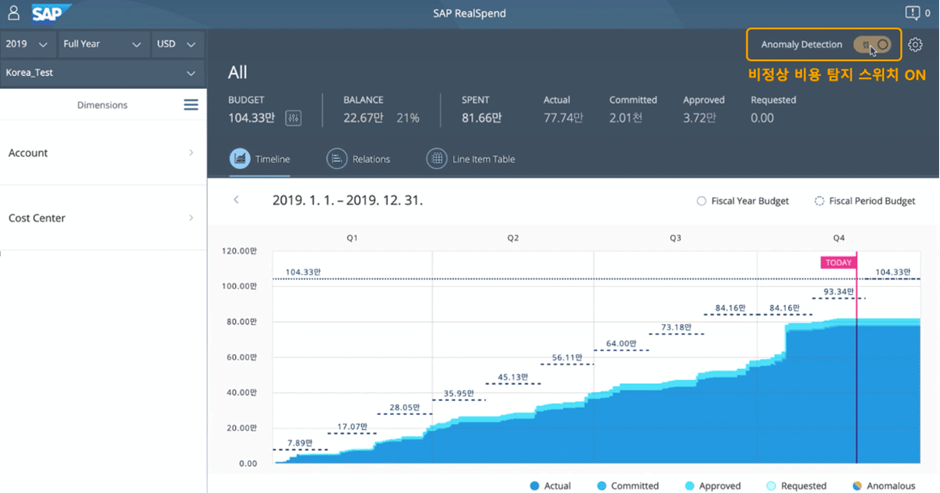Open the Full Year period dropdown
940x493 pixels.
click(103, 44)
